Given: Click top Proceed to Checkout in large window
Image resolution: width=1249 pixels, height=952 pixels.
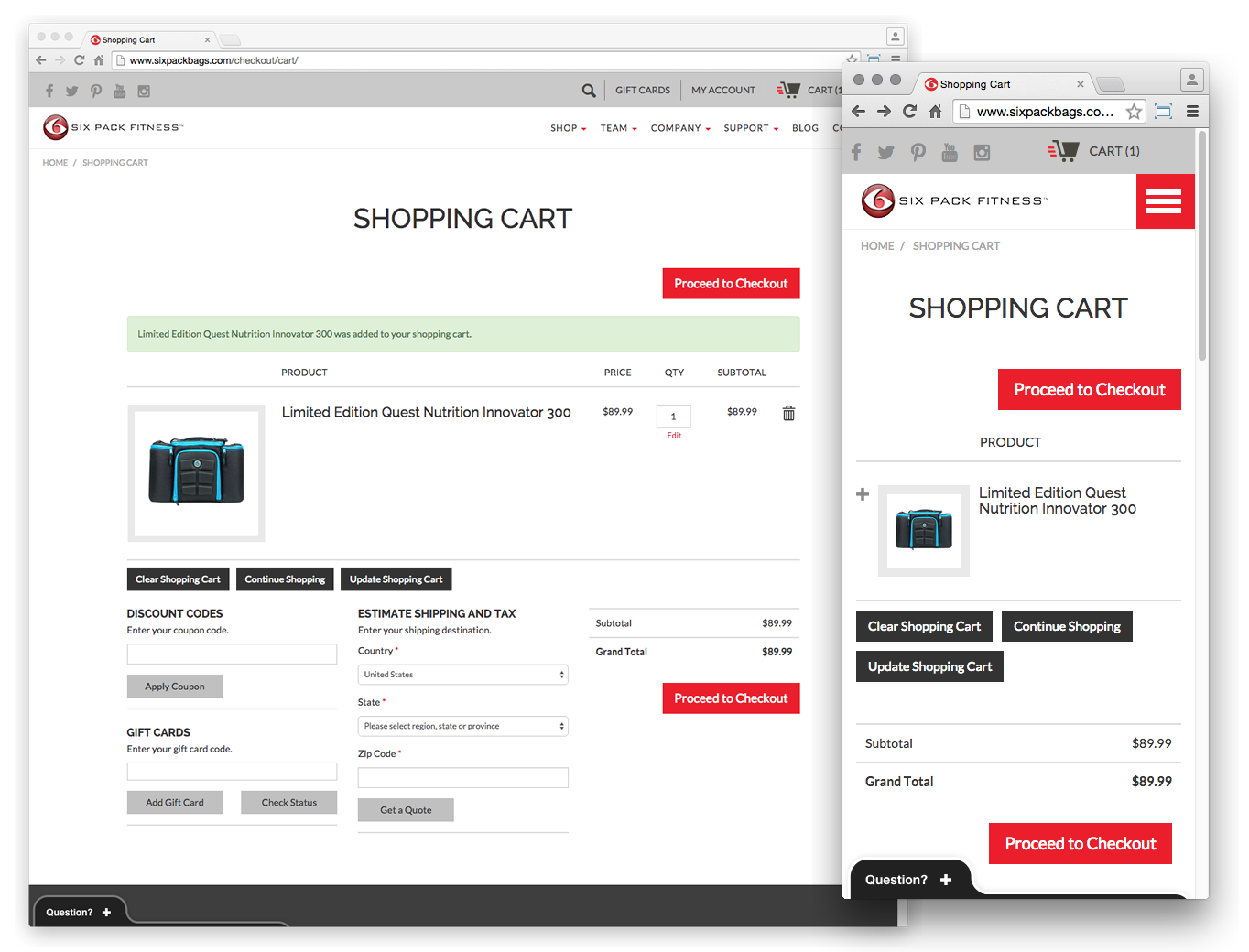Looking at the screenshot, I should click(x=731, y=284).
